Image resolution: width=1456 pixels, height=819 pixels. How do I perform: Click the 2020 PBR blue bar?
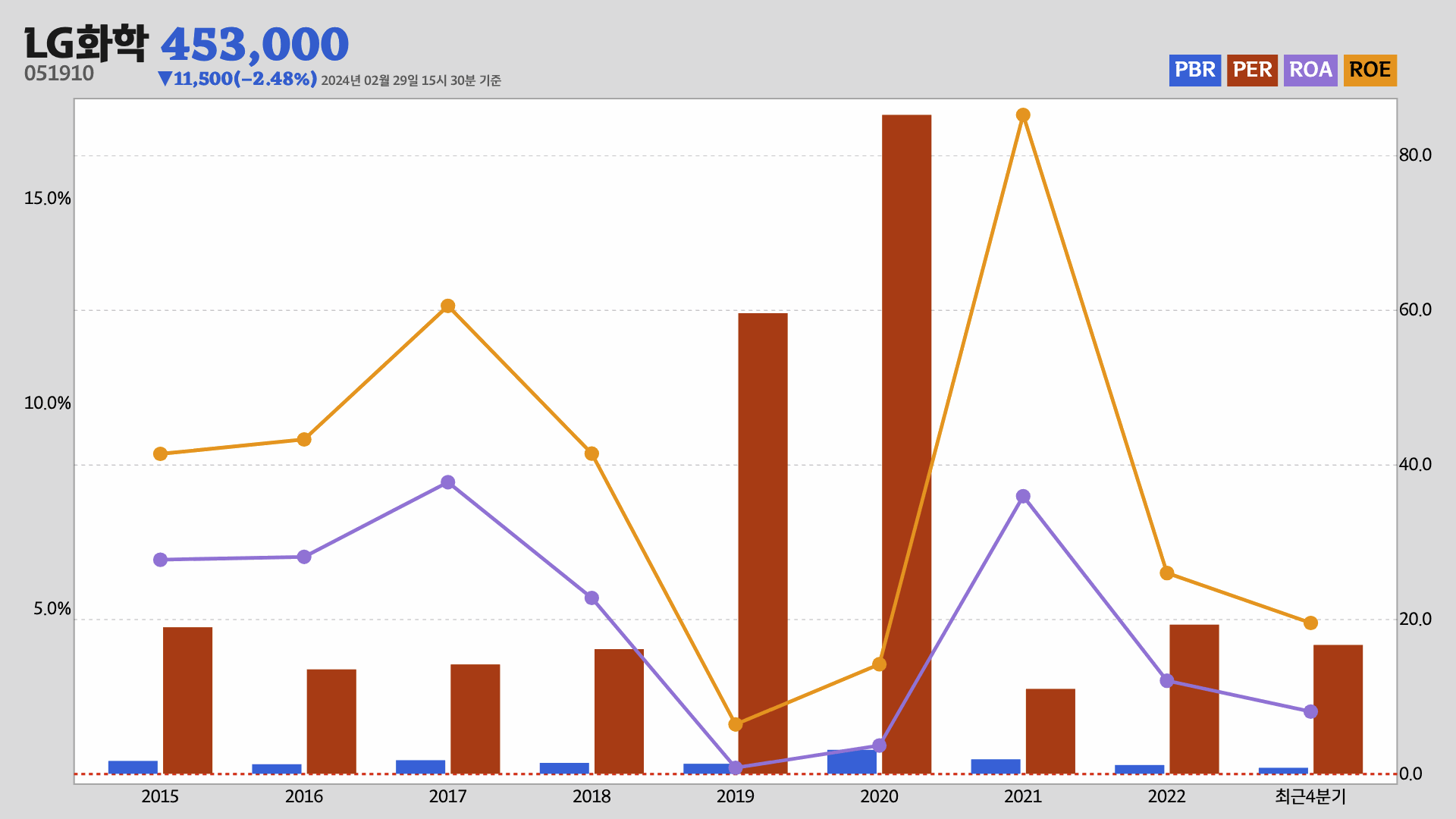coord(852,762)
